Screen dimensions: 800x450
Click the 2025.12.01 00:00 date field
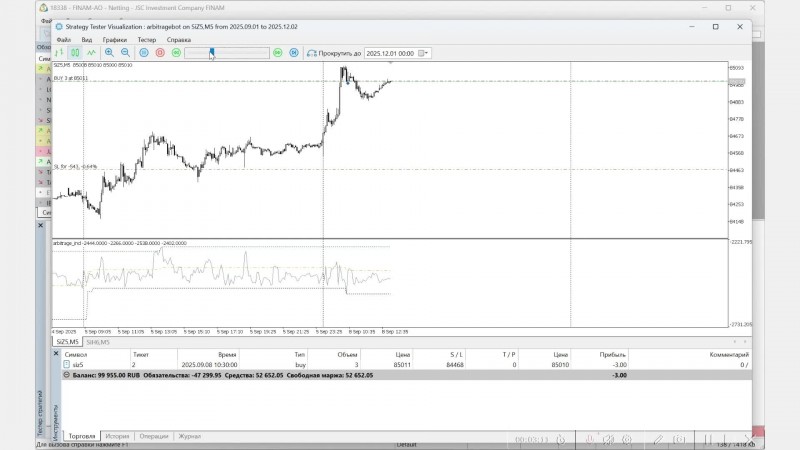coord(391,53)
